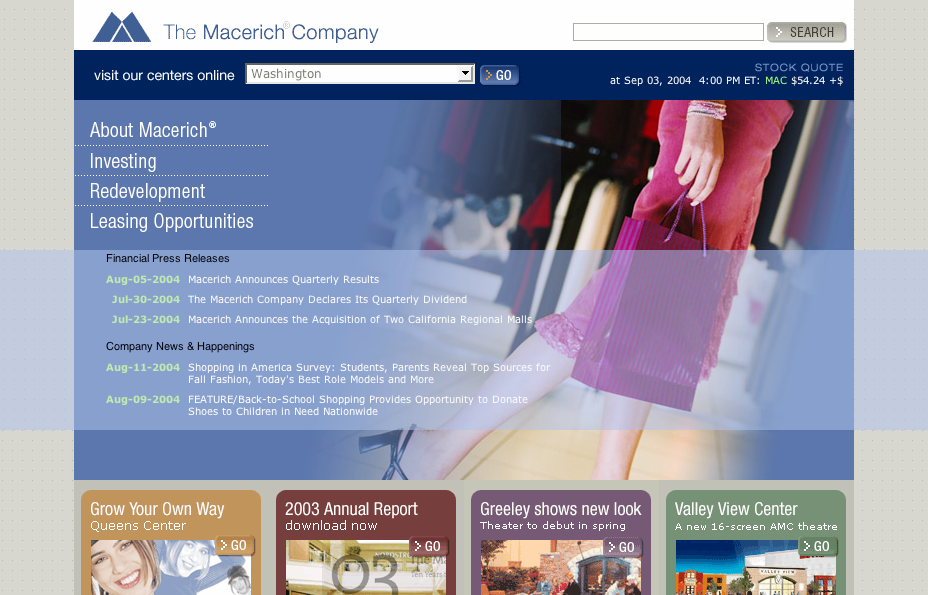The height and width of the screenshot is (595, 928).
Task: Click the 2003 Annual Report title
Action: pos(352,509)
